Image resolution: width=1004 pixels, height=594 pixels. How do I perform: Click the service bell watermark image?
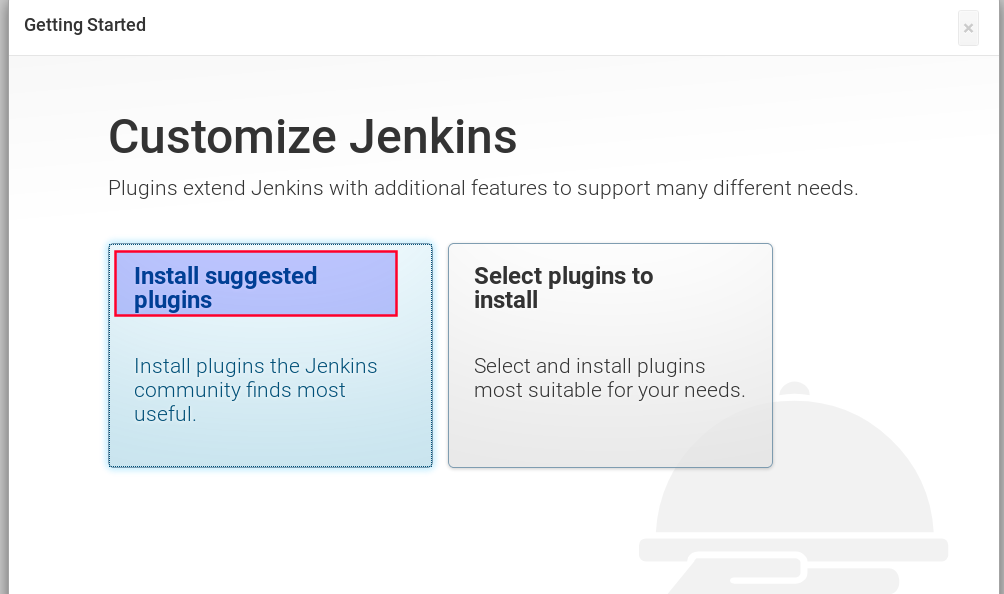point(794,488)
